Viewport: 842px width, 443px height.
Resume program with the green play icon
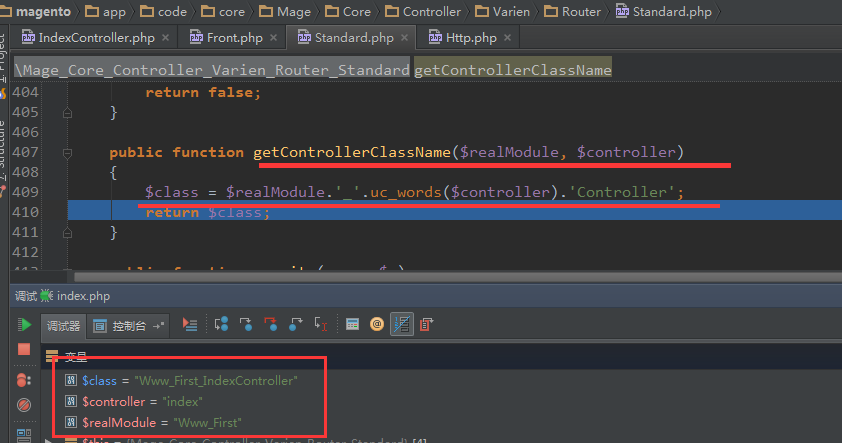click(x=24, y=325)
